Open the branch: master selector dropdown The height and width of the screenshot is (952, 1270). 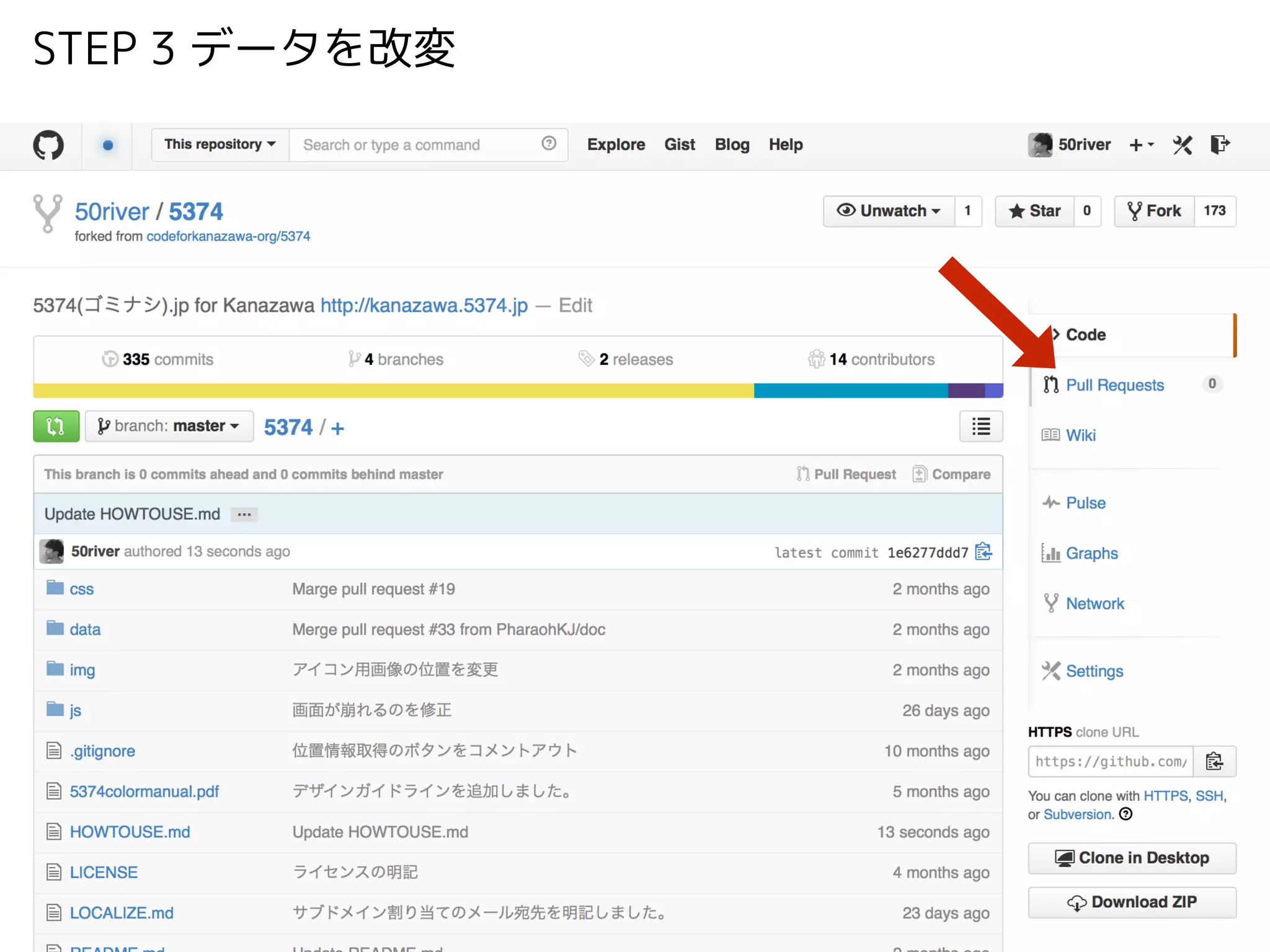[x=169, y=426]
